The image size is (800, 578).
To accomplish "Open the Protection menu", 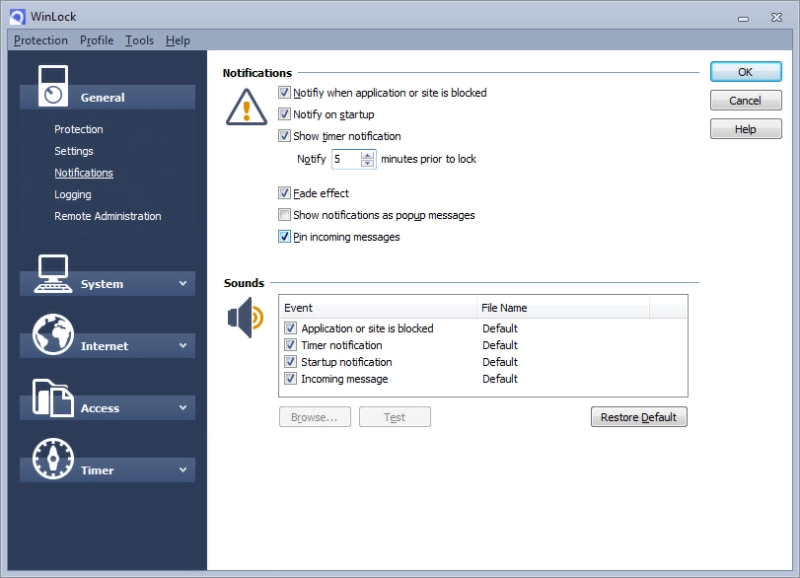I will pyautogui.click(x=41, y=40).
